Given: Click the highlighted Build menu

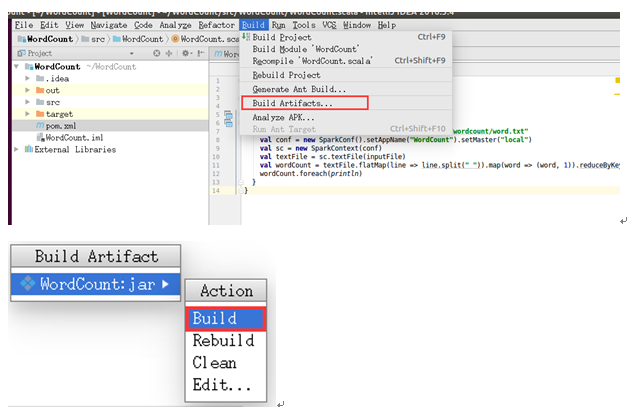Looking at the screenshot, I should pyautogui.click(x=253, y=25).
